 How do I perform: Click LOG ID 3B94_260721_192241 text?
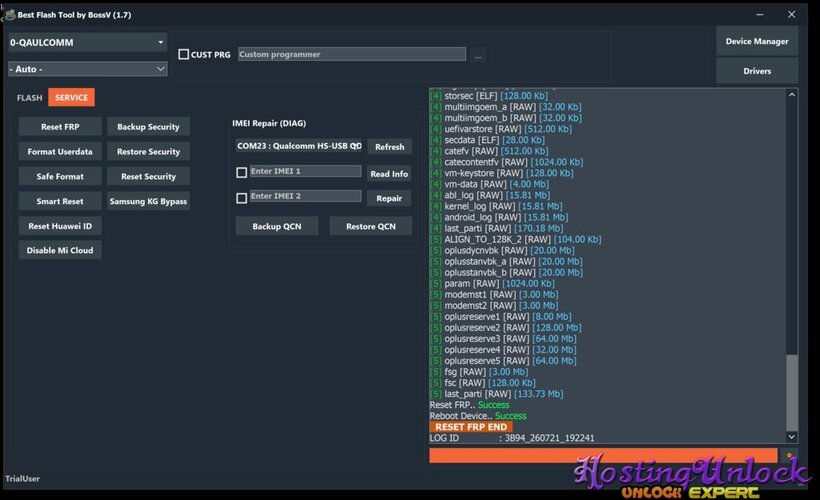(x=512, y=438)
